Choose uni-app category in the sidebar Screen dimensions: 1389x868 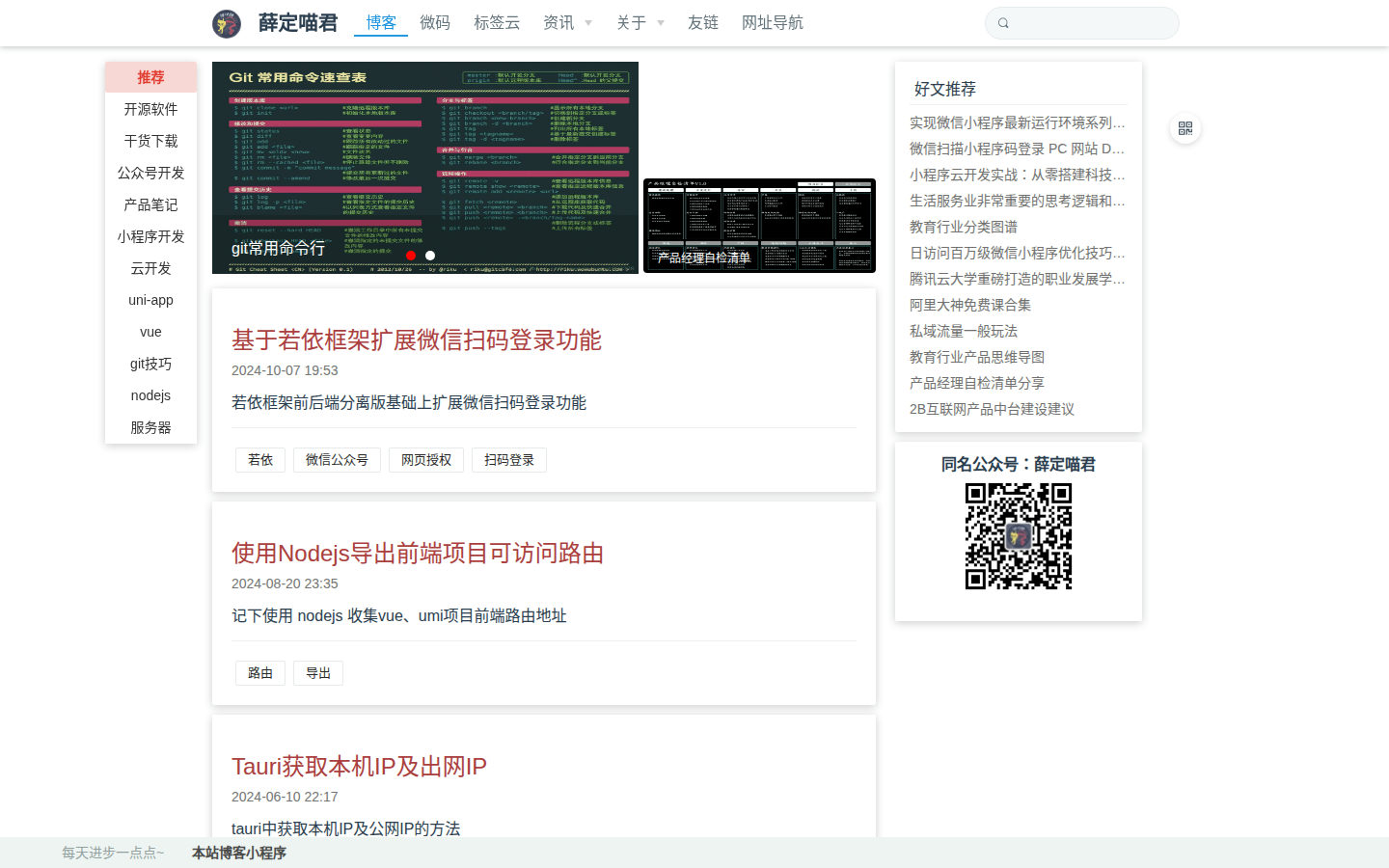pyautogui.click(x=150, y=300)
